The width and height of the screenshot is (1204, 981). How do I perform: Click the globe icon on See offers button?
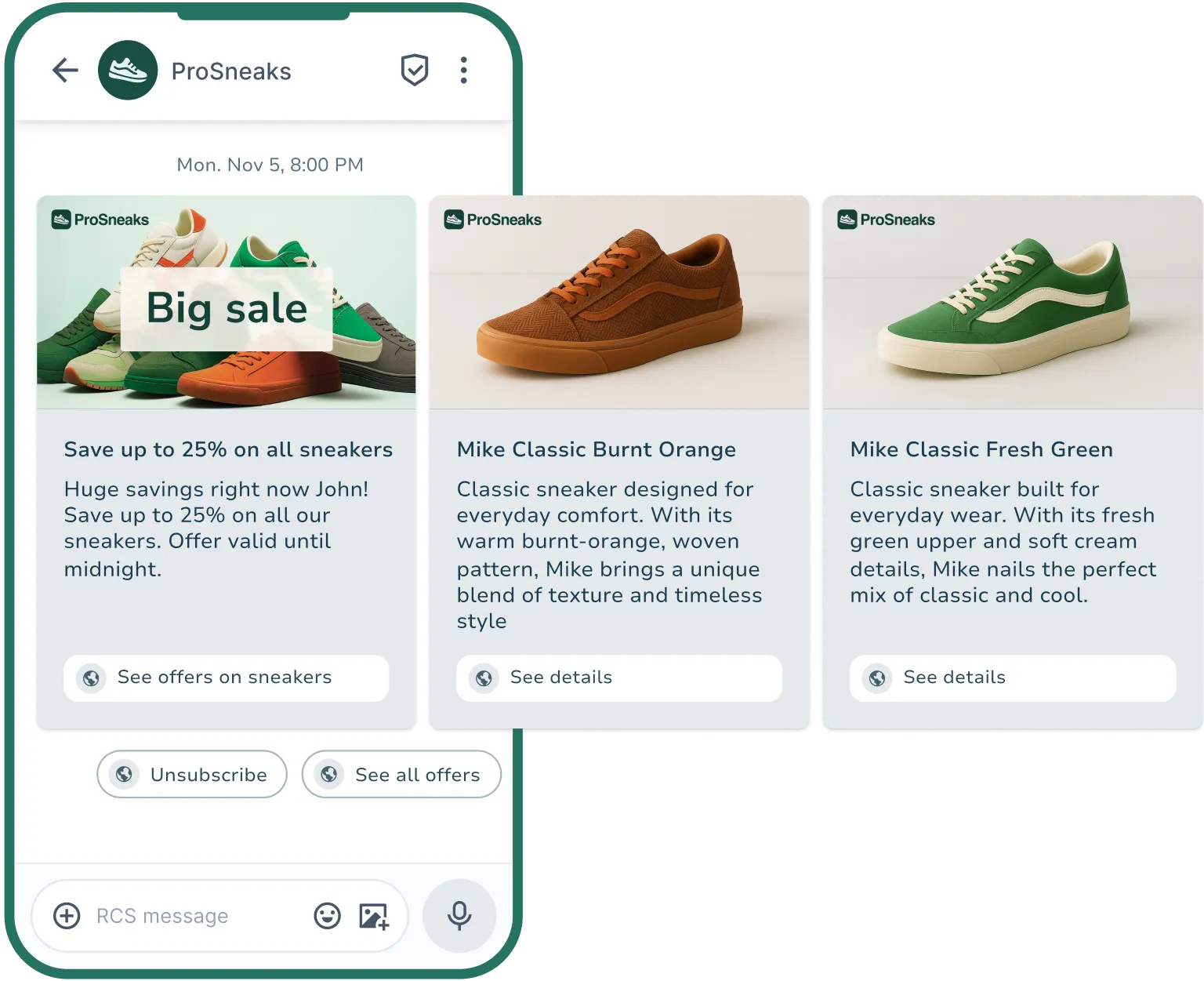click(x=91, y=678)
